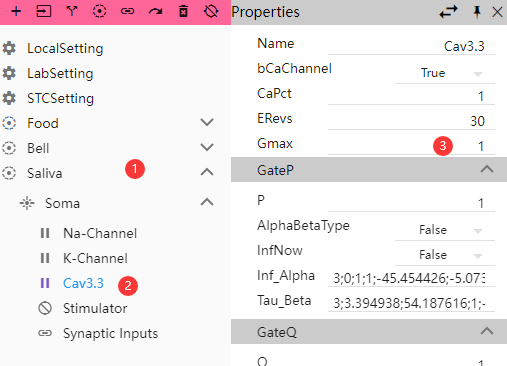Screen dimensions: 507x366
Task: Click the curved redo arrow toolbar icon
Action: point(155,12)
